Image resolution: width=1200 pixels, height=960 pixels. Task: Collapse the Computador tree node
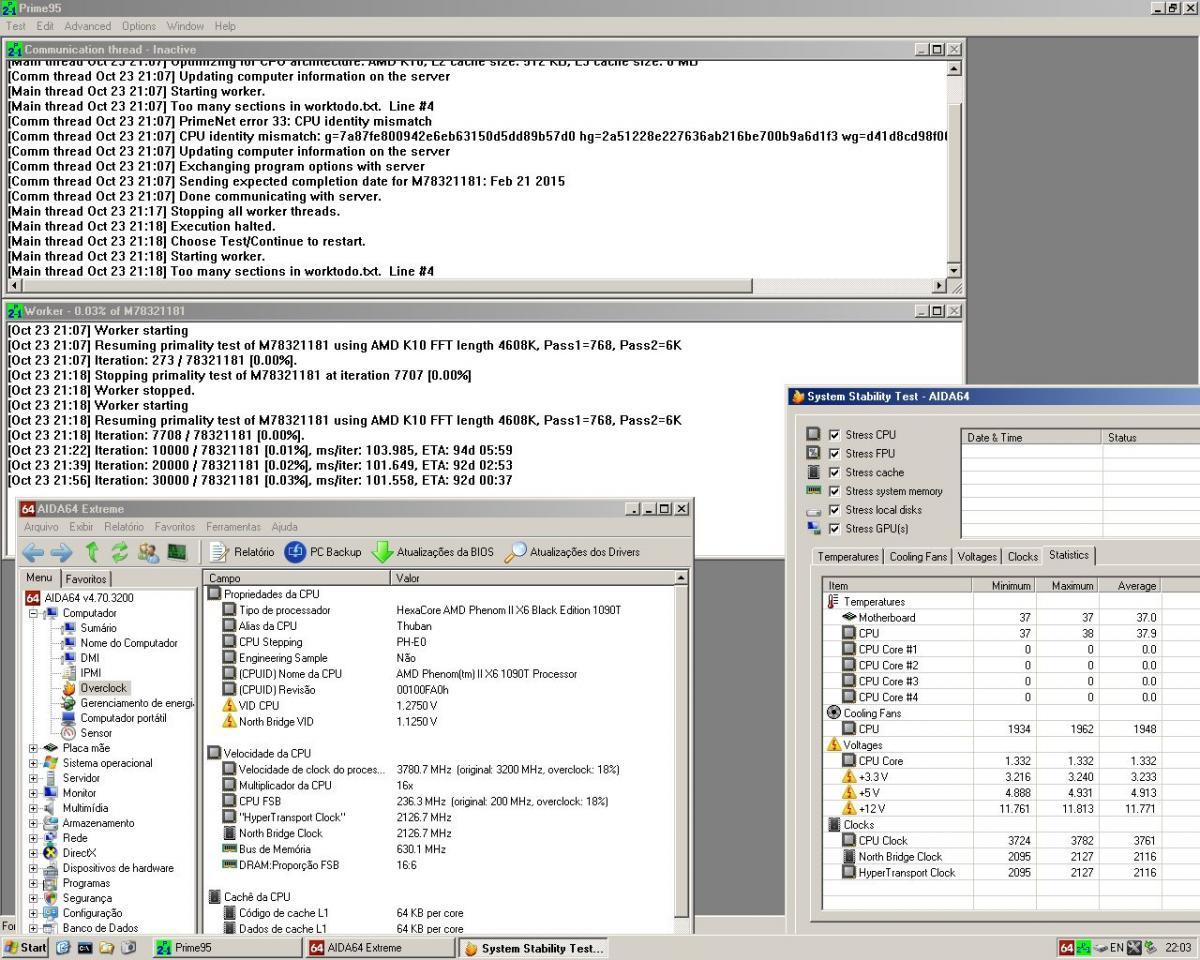[x=34, y=613]
